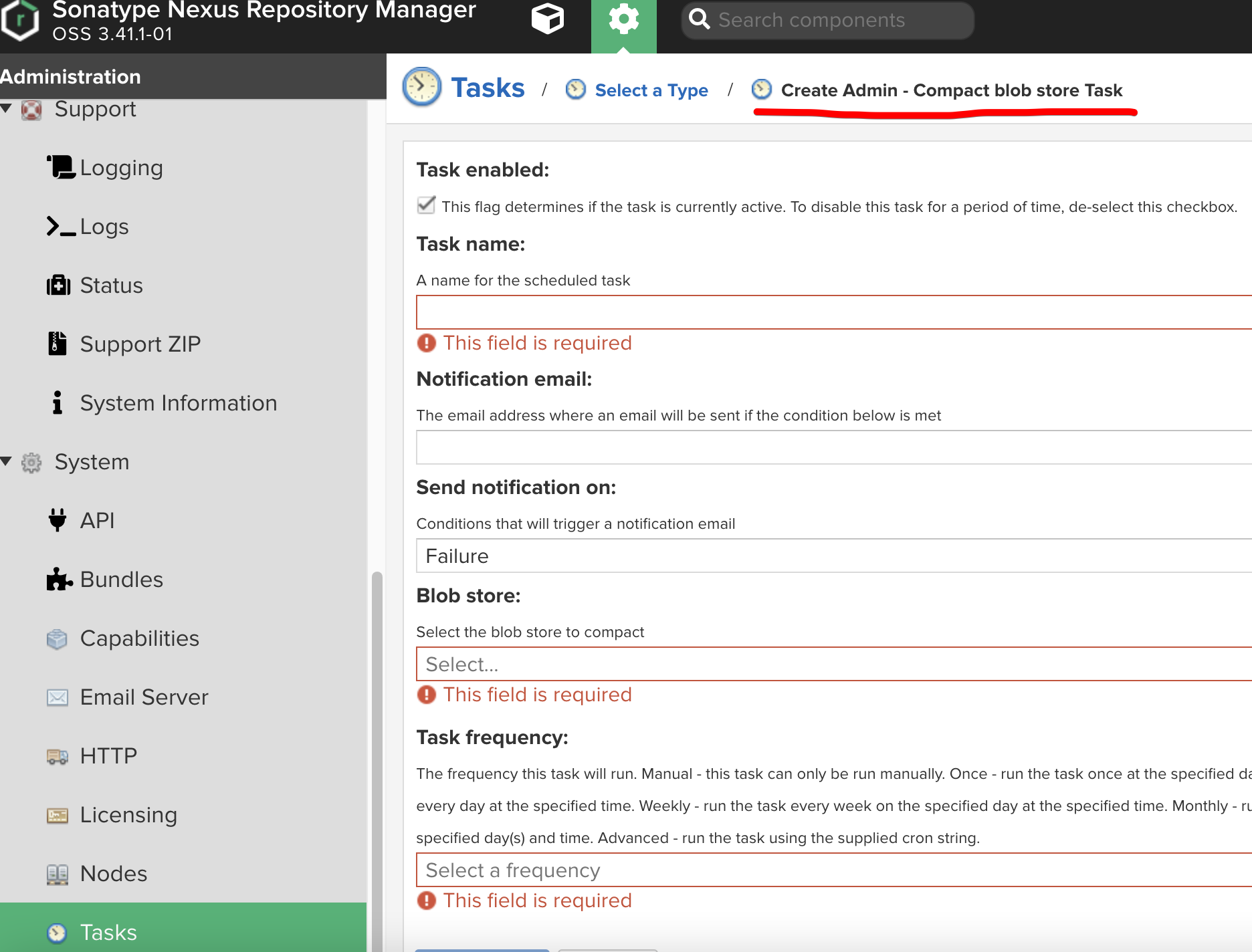Go to Tasks breadcrumb link
The image size is (1252, 952).
(488, 88)
